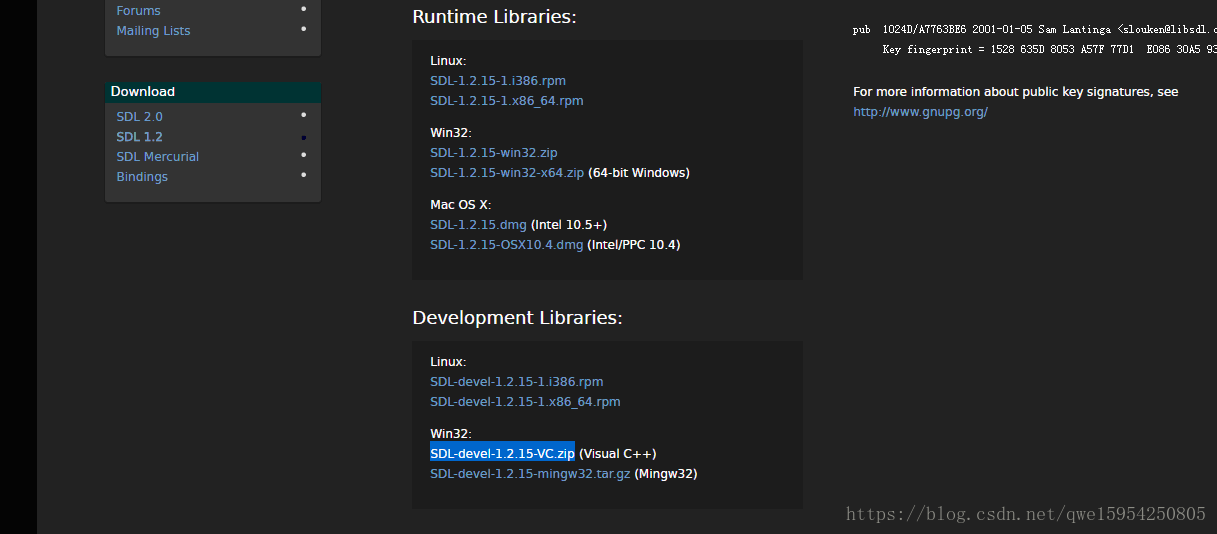This screenshot has height=534, width=1217.
Task: Click the public key signatures information text
Action: 1015,92
